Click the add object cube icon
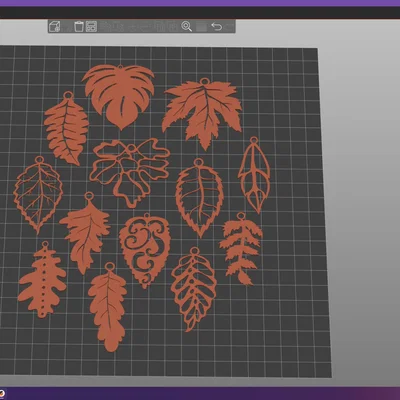The width and height of the screenshot is (400, 400). point(54,26)
